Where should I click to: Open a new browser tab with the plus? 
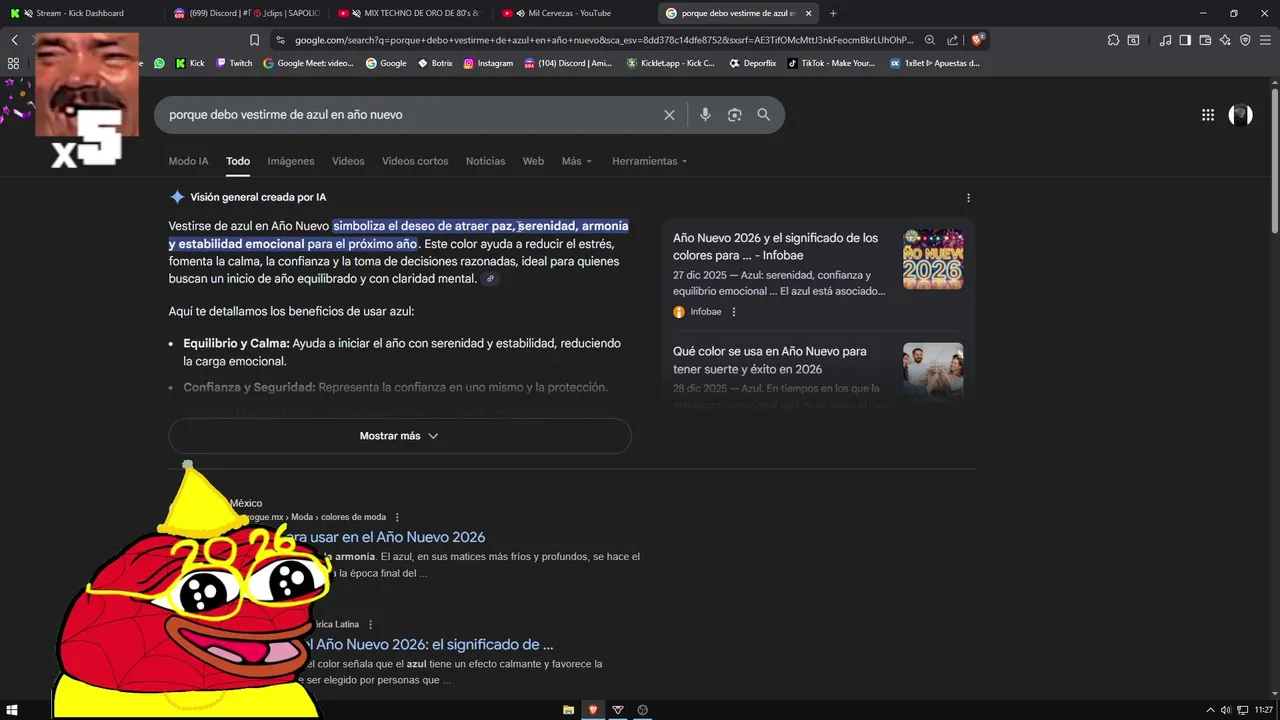click(833, 13)
